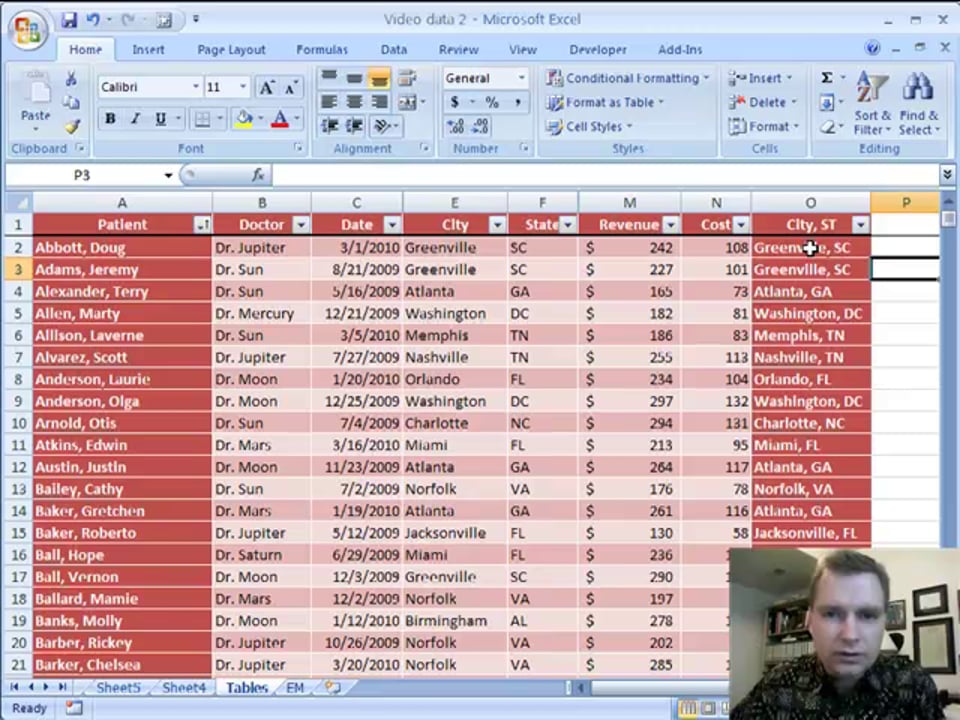Undo the last action
Image resolution: width=960 pixels, height=720 pixels.
click(93, 20)
